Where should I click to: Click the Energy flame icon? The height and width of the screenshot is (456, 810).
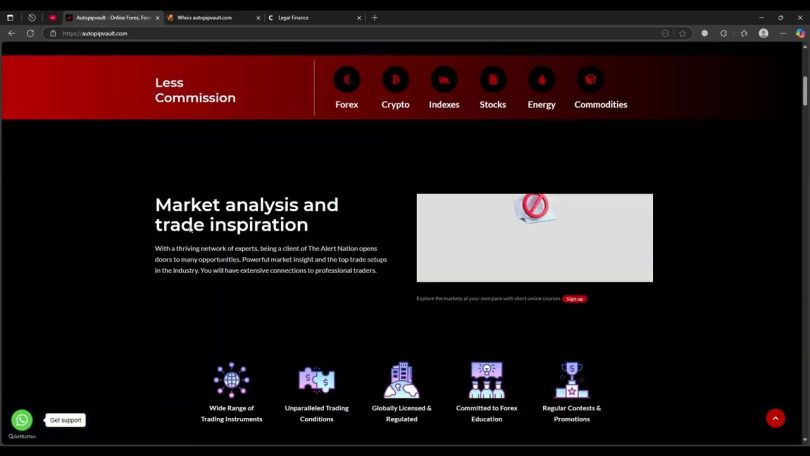[x=541, y=80]
